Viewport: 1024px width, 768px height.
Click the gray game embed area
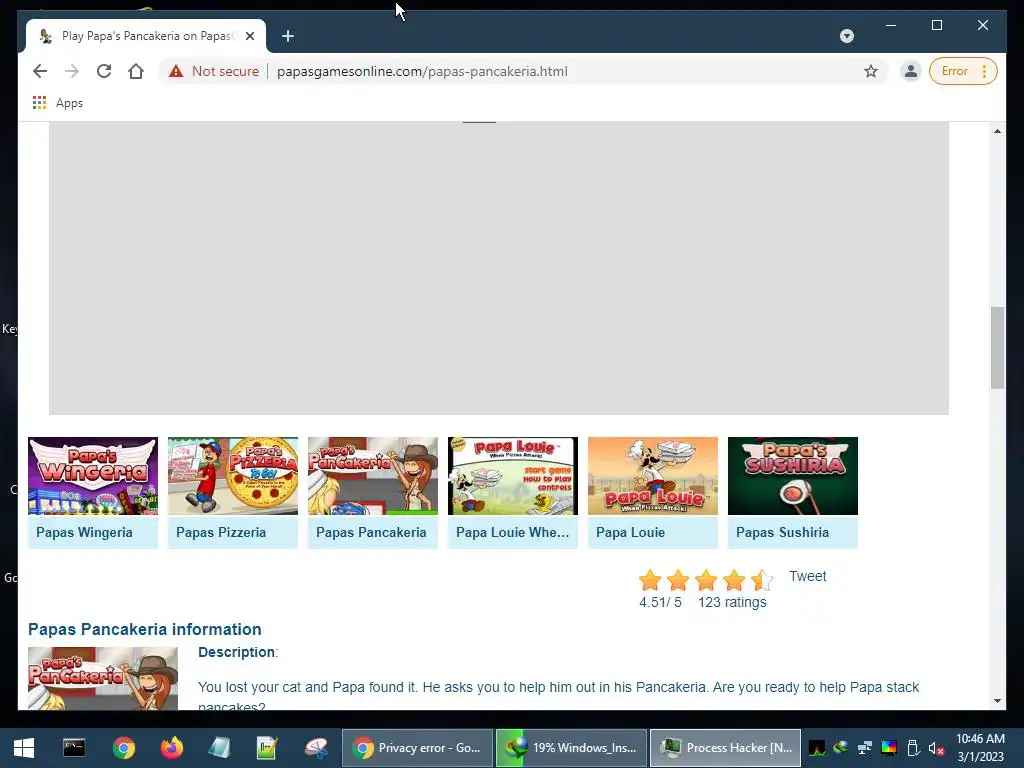click(498, 268)
